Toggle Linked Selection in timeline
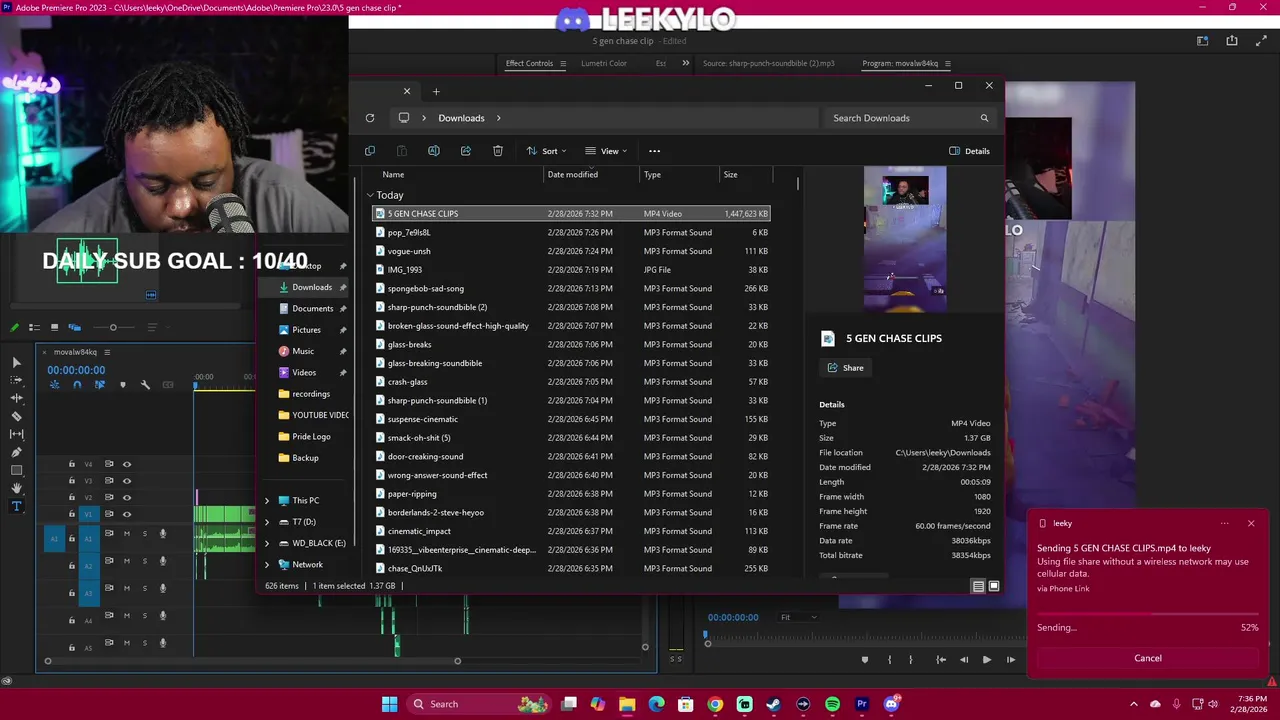This screenshot has height=720, width=1280. pyautogui.click(x=99, y=385)
